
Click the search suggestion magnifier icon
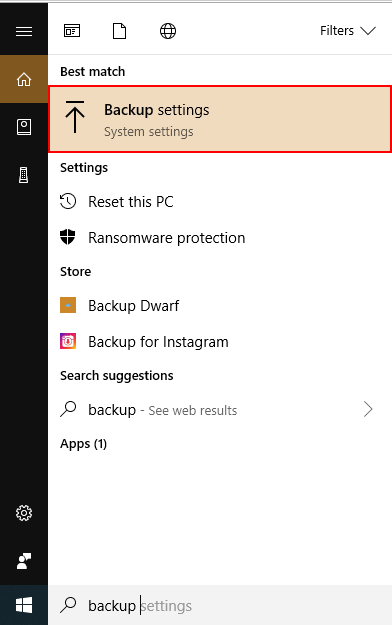click(68, 409)
